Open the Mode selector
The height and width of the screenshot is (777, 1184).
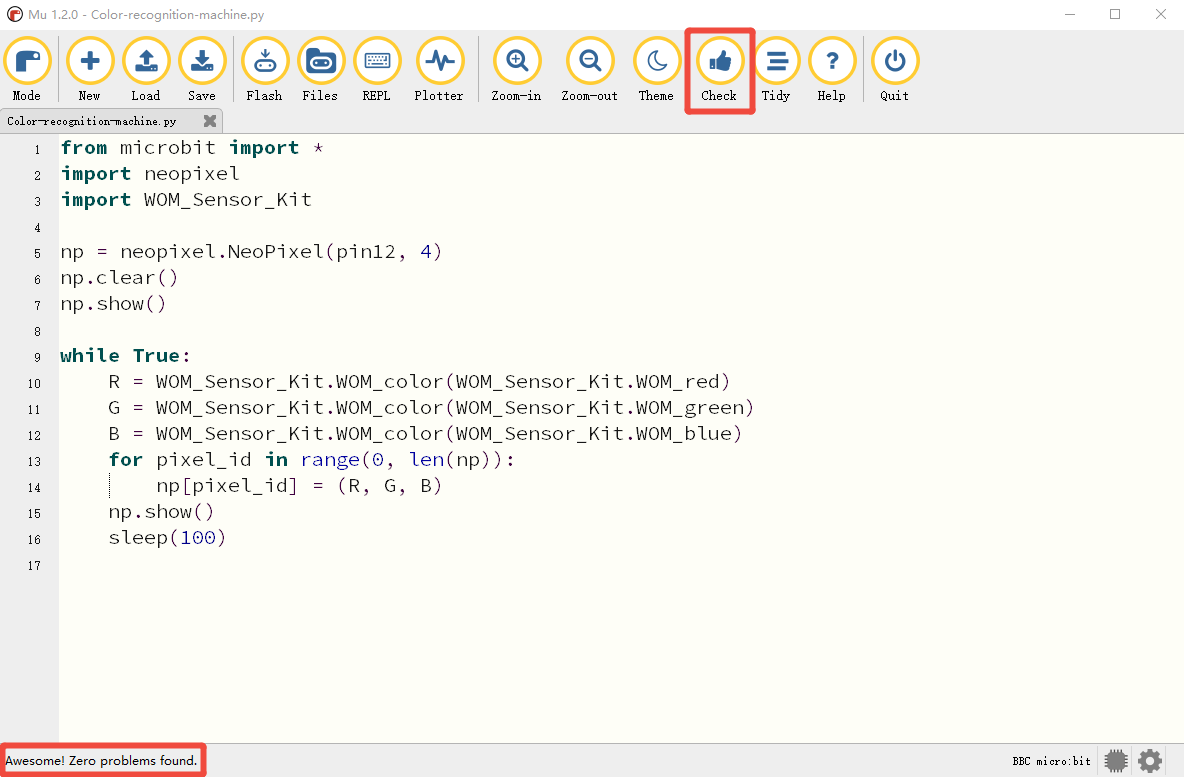(27, 69)
